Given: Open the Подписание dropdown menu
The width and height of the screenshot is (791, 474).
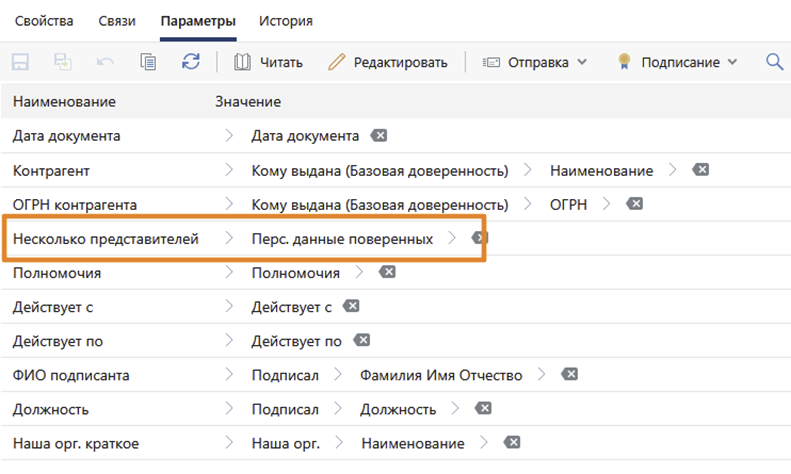Looking at the screenshot, I should click(x=679, y=62).
